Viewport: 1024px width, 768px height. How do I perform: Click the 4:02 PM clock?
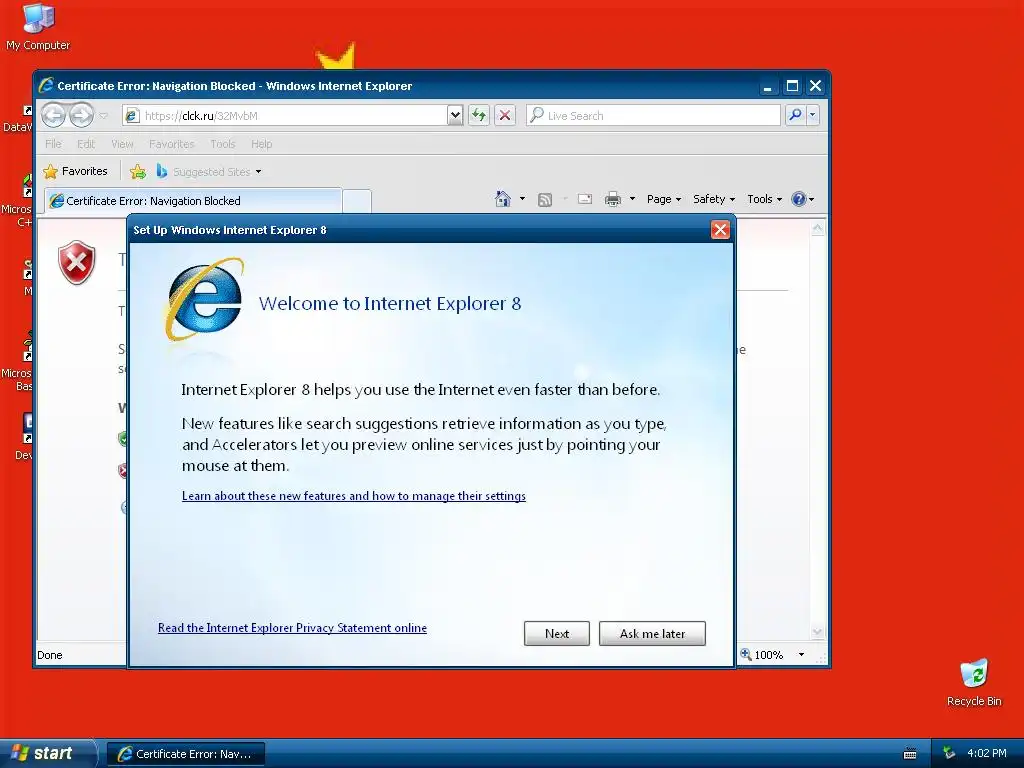coord(987,753)
